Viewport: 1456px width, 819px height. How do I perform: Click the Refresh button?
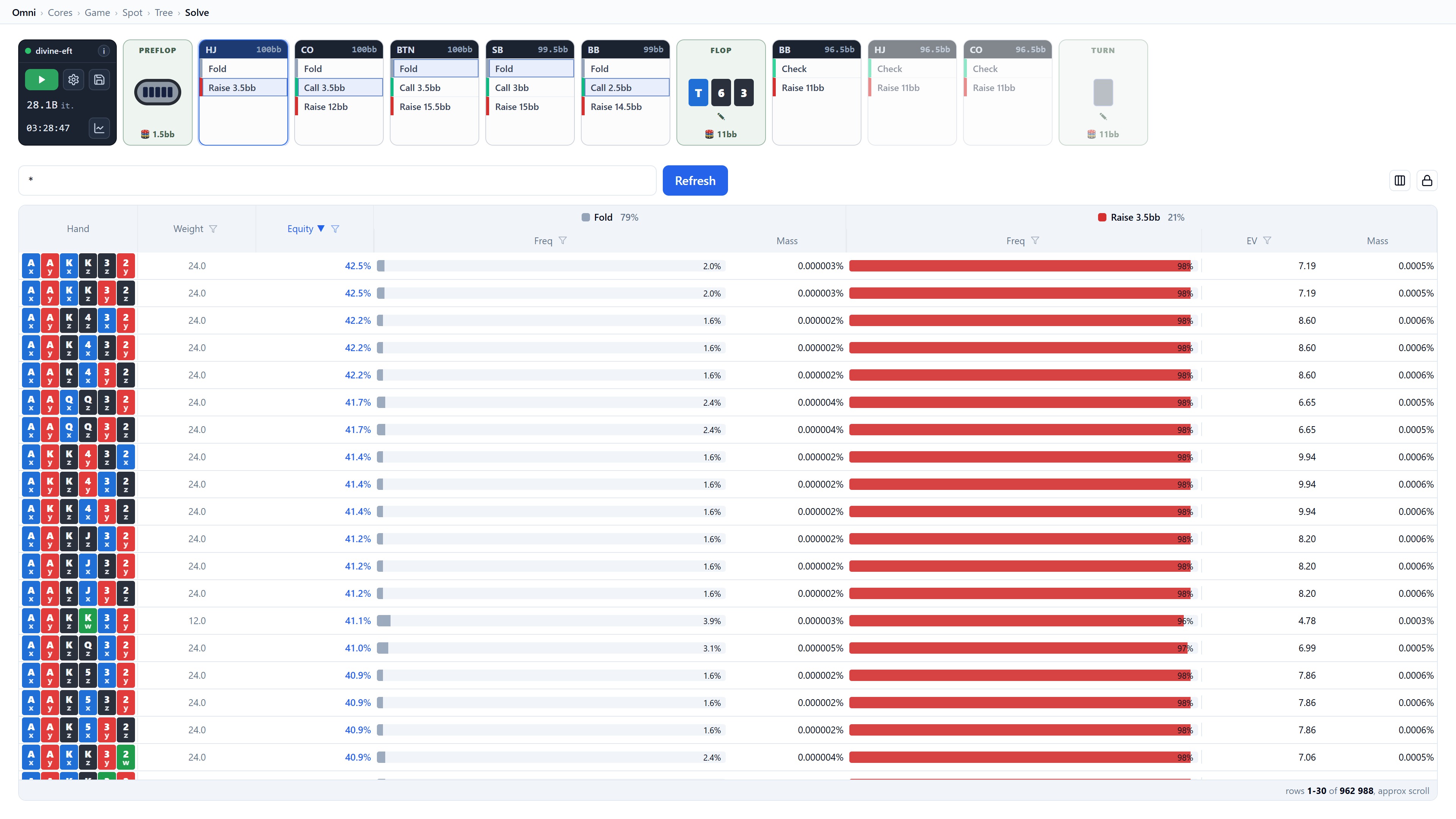[695, 180]
